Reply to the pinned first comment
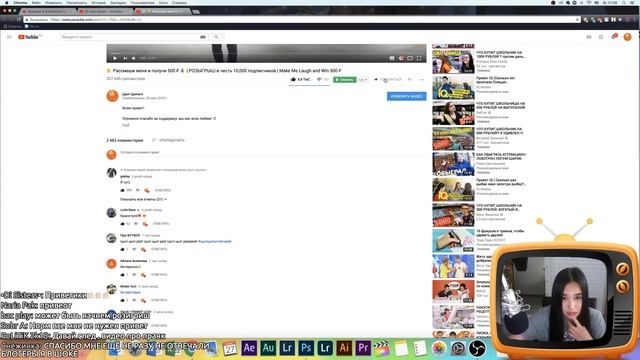Viewport: 640px width, 360px height. pos(163,190)
